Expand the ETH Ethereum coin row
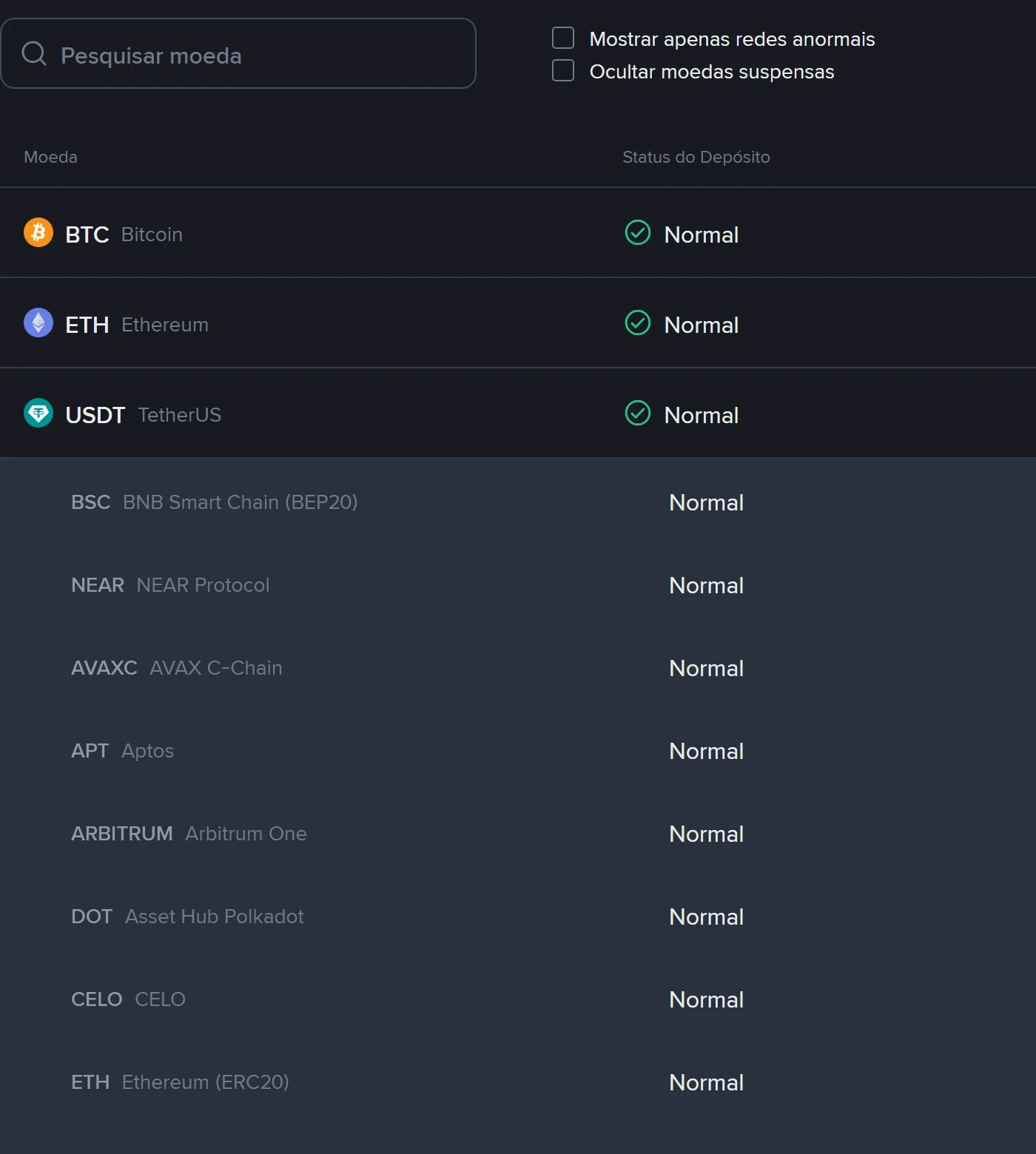Screen dimensions: 1036x1154 click(518, 323)
